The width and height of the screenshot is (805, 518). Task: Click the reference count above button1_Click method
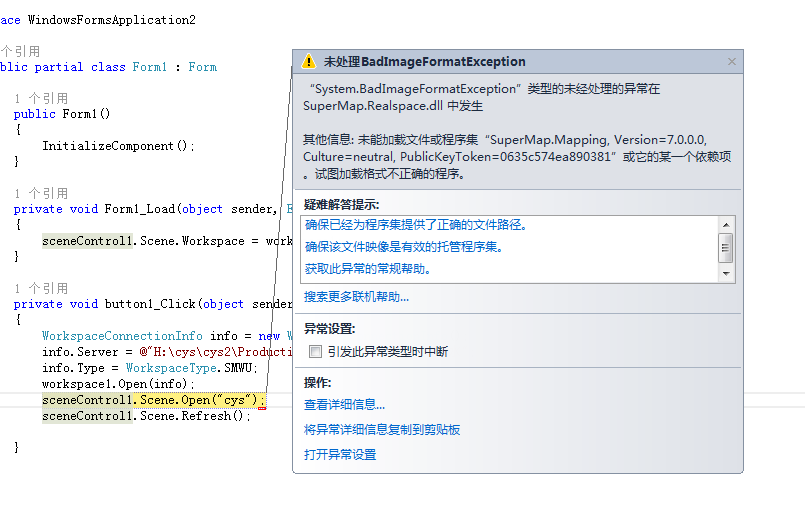[x=42, y=288]
